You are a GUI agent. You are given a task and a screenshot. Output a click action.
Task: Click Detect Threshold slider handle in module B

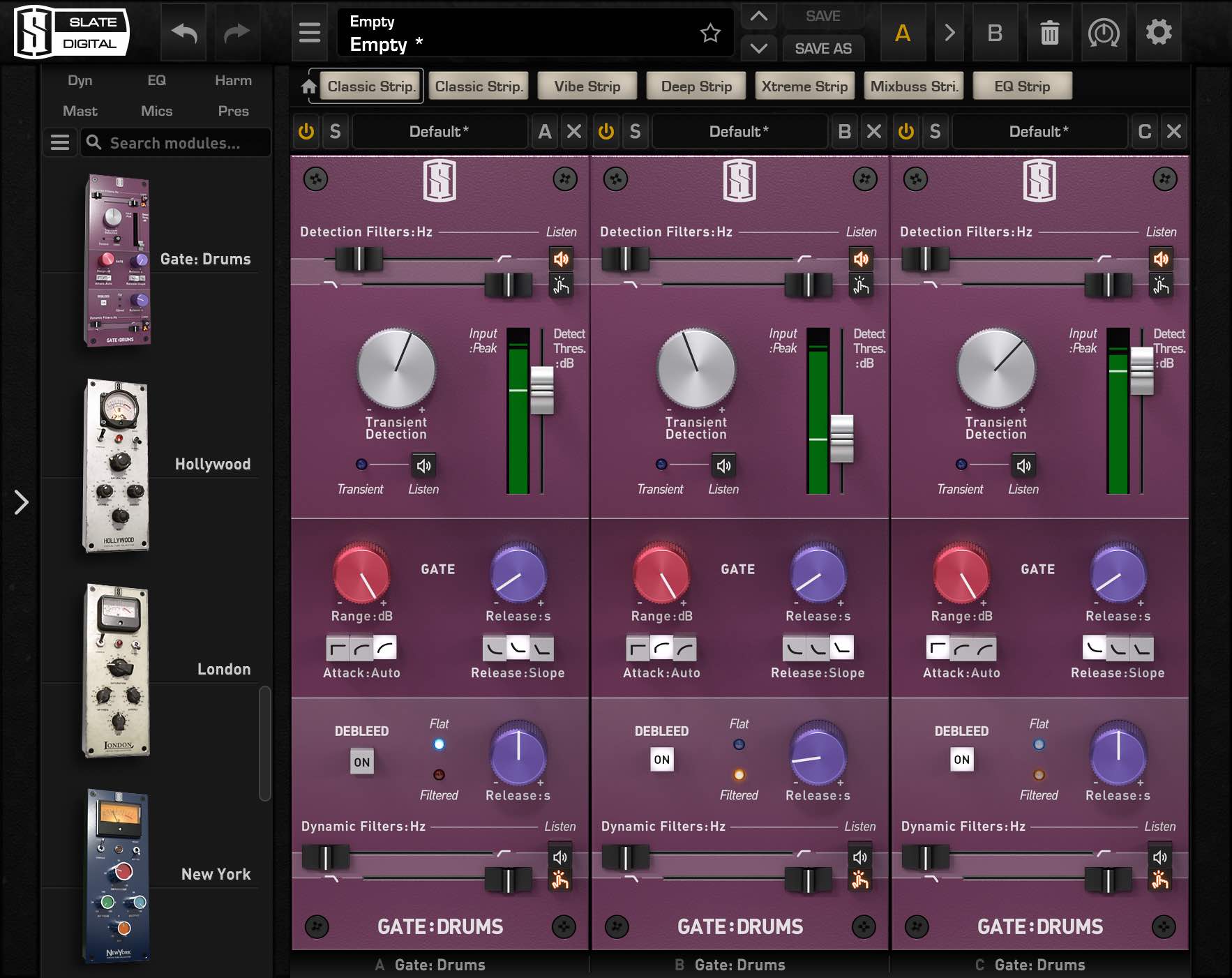click(x=841, y=438)
